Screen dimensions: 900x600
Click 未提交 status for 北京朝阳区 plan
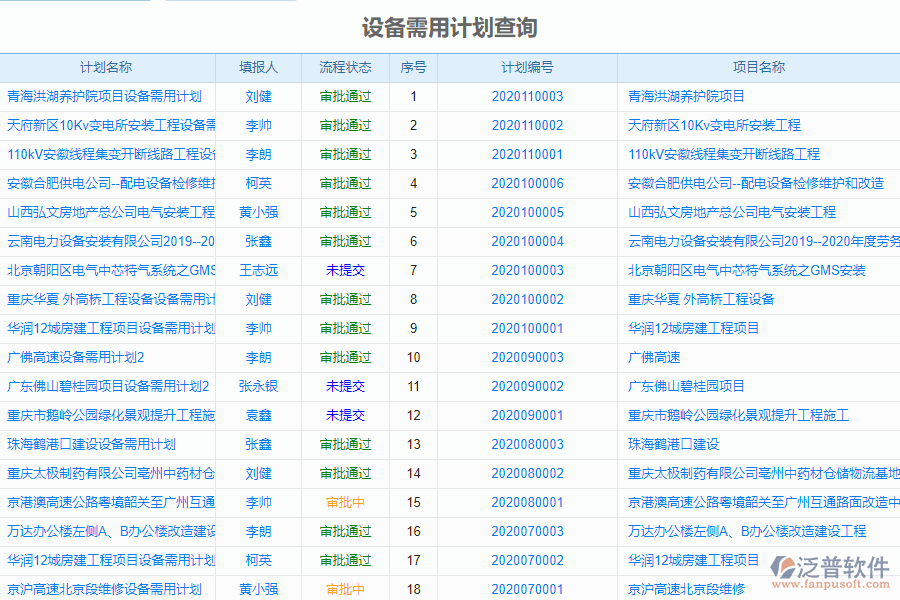point(346,270)
